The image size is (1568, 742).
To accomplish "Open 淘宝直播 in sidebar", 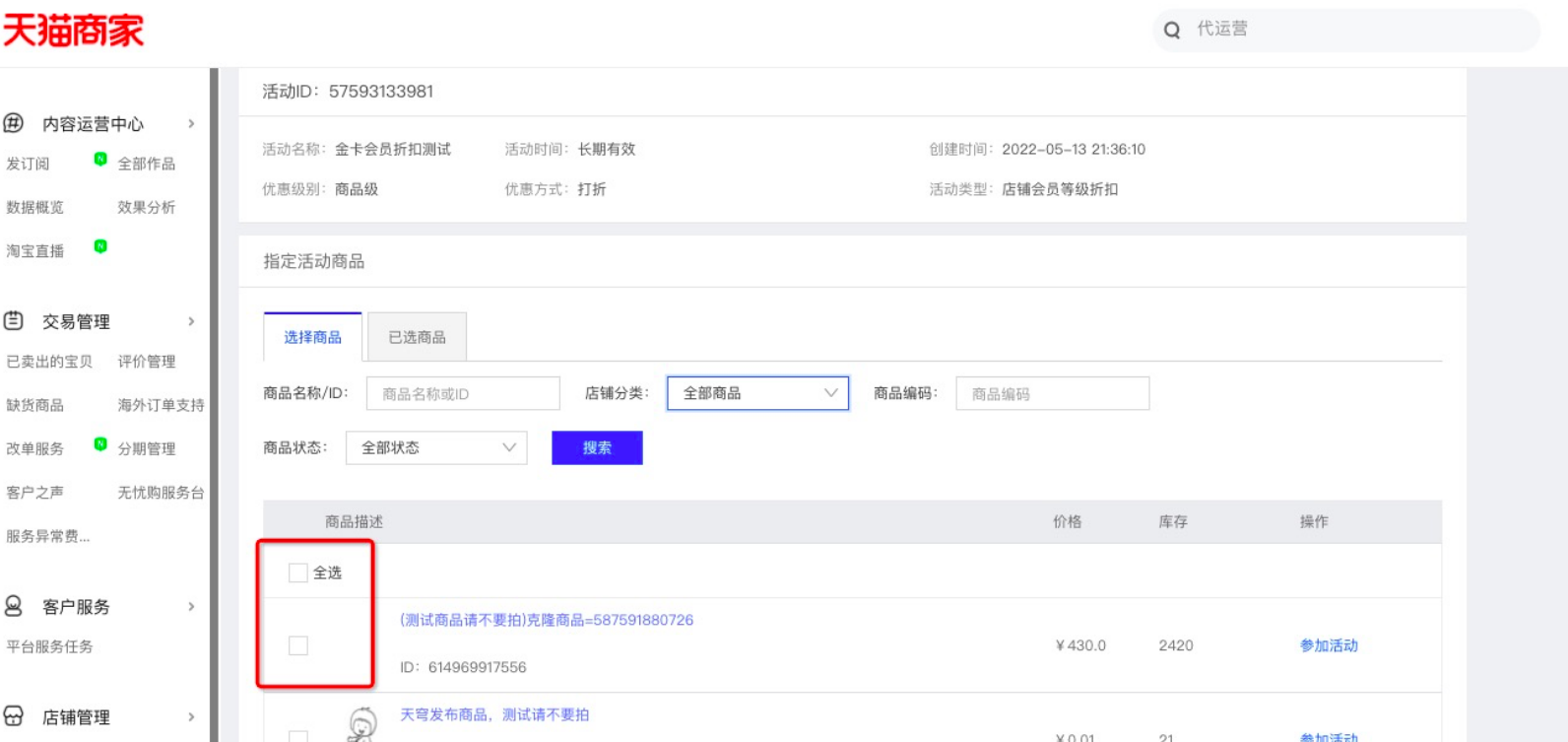I will [35, 251].
